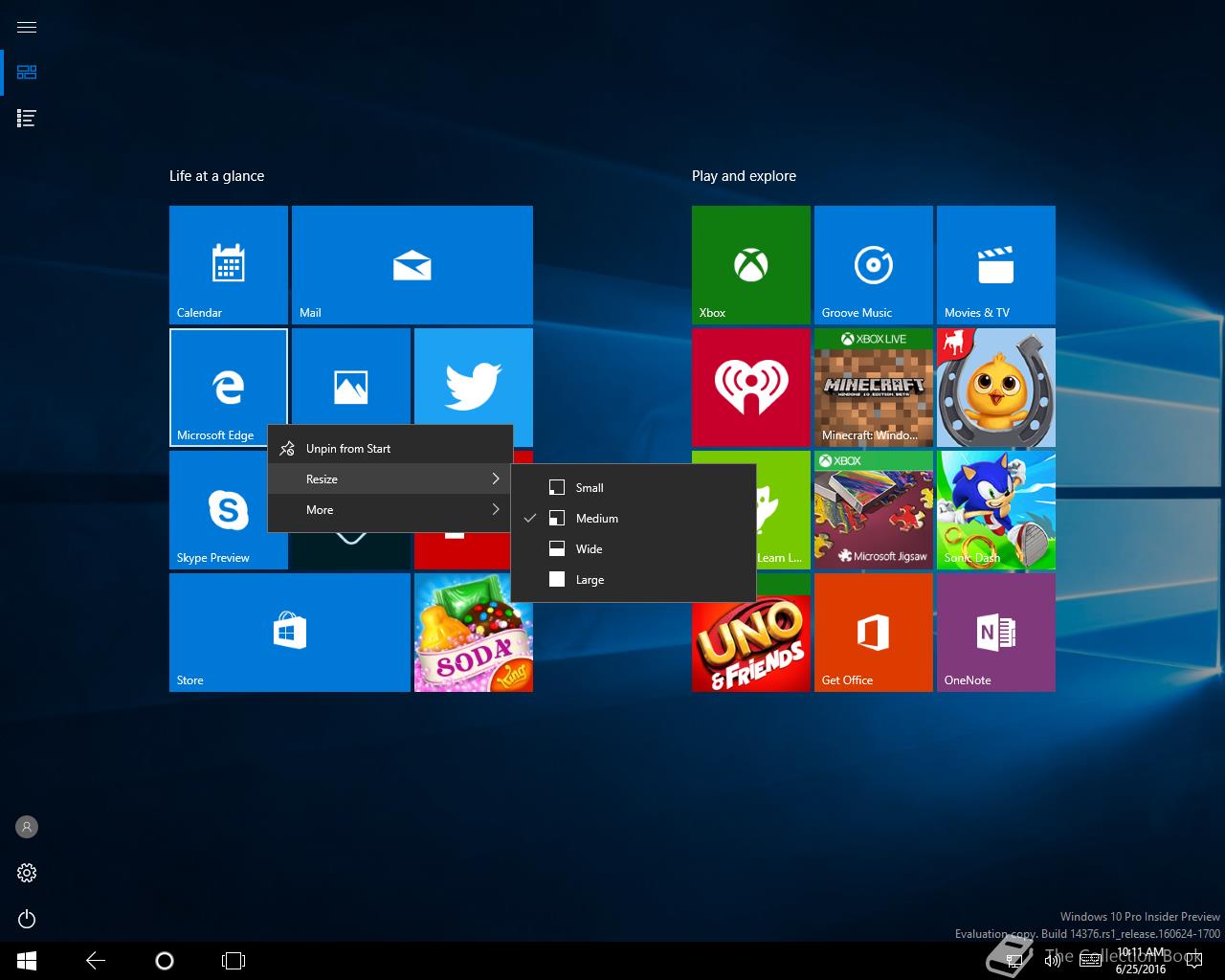Select Unpin from Start

tap(390, 448)
